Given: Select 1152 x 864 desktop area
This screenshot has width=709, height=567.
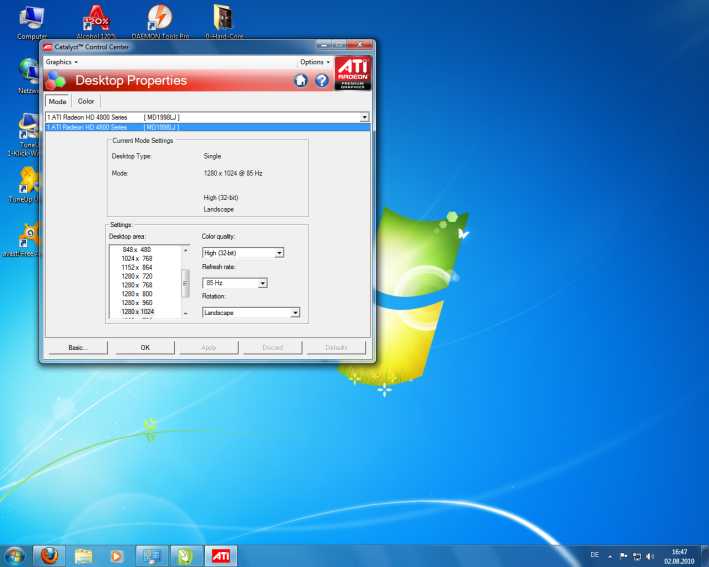Looking at the screenshot, I should 137,268.
